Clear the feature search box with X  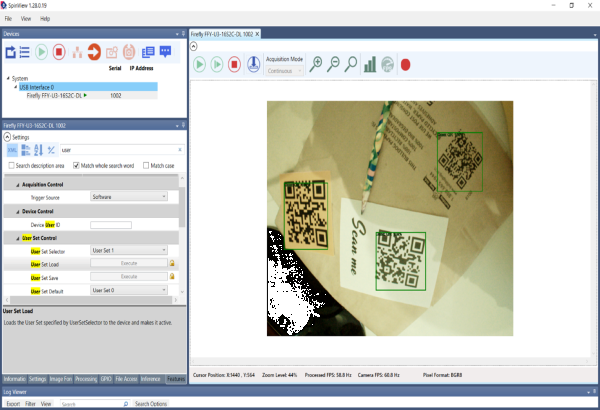point(180,150)
